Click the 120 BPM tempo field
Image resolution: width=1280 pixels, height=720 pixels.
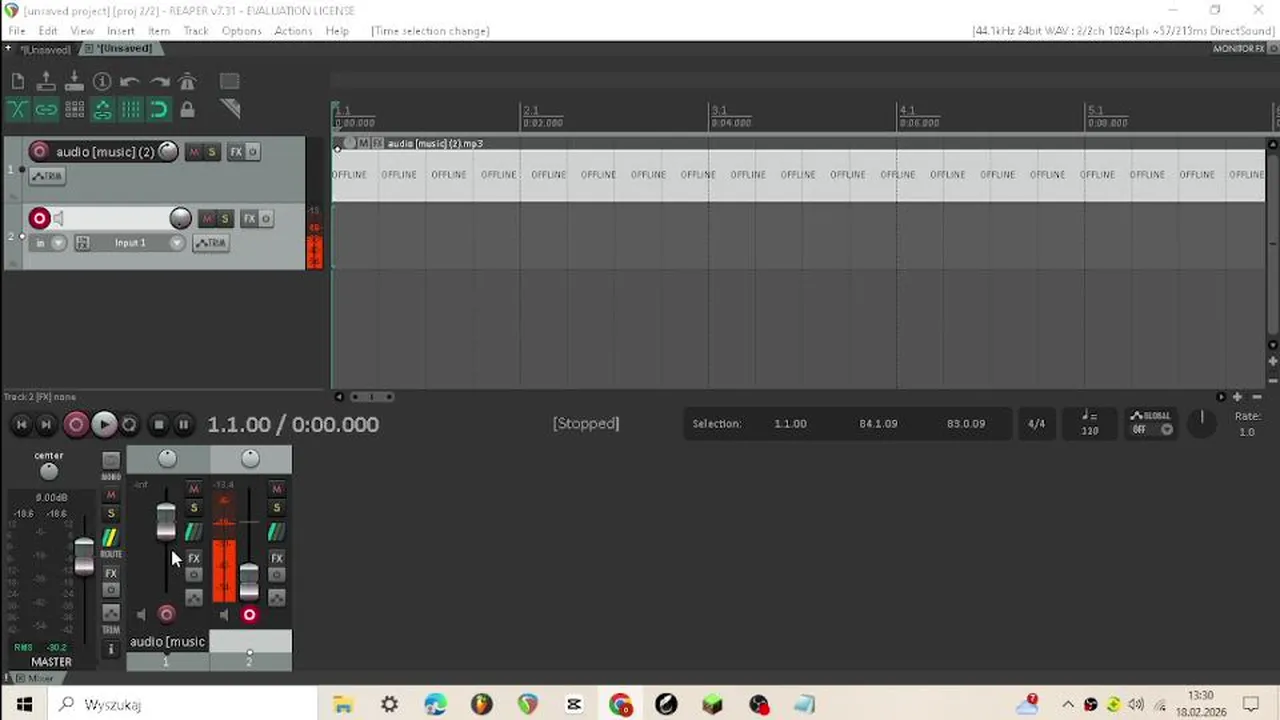point(1089,424)
